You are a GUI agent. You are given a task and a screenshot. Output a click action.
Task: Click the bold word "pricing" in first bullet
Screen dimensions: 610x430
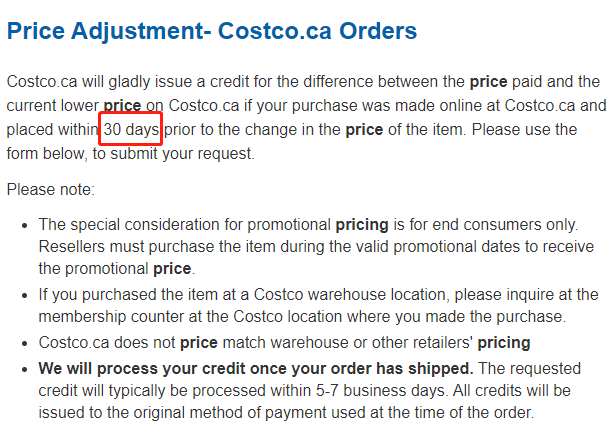coord(362,225)
